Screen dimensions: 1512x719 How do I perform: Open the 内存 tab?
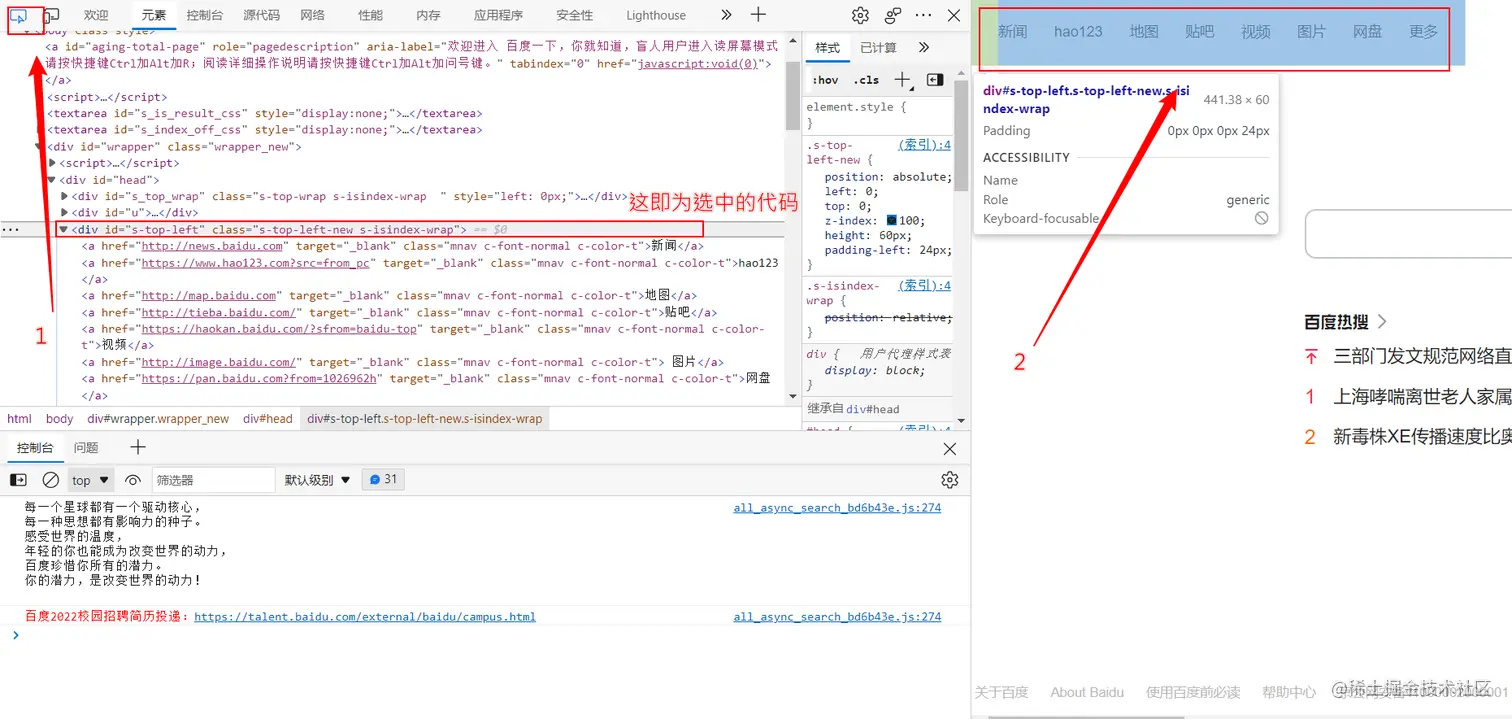(x=428, y=15)
